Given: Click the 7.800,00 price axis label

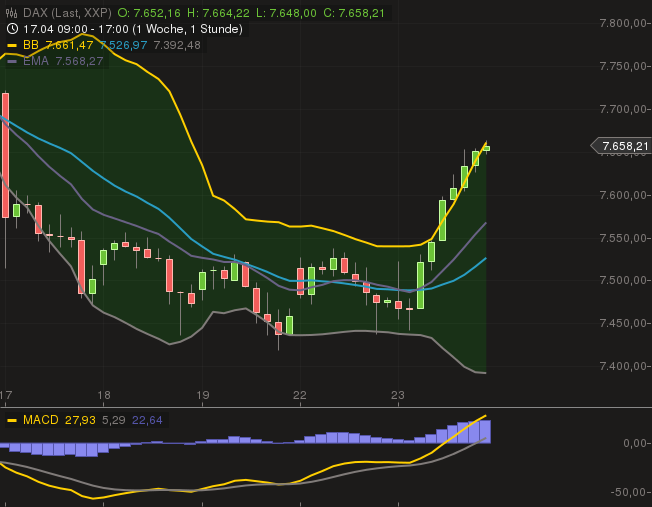Looking at the screenshot, I should pyautogui.click(x=623, y=23).
